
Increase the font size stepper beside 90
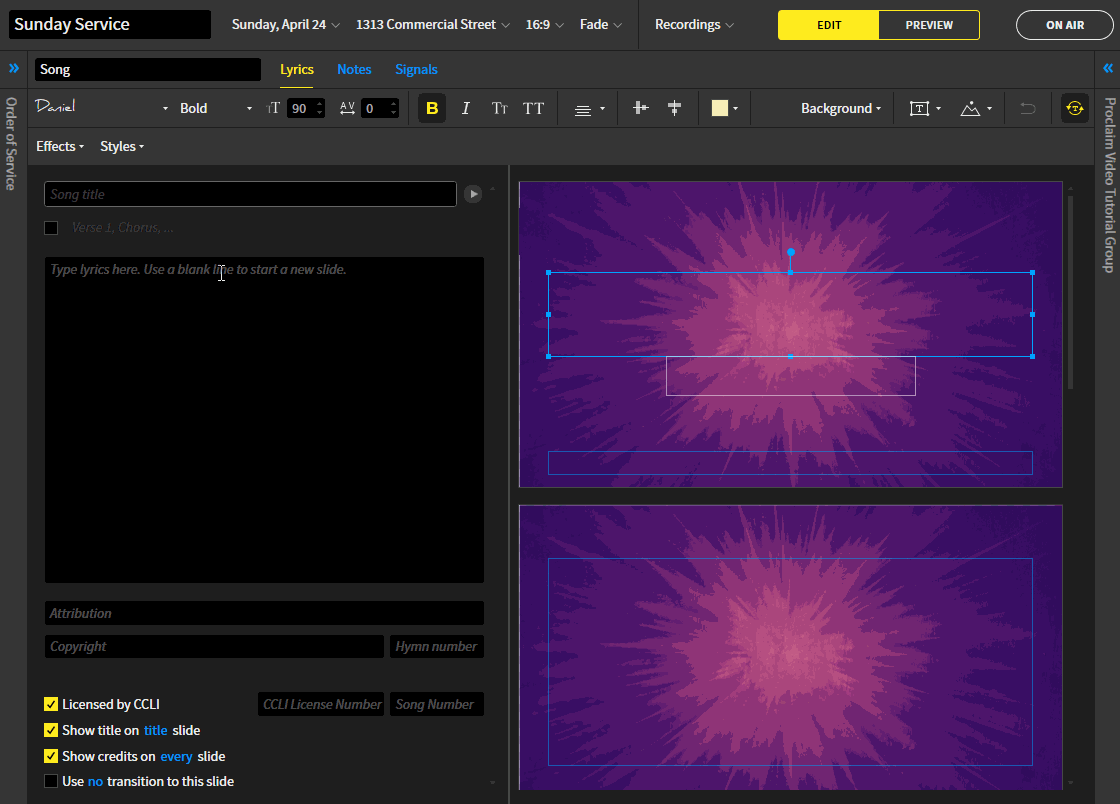click(x=319, y=104)
